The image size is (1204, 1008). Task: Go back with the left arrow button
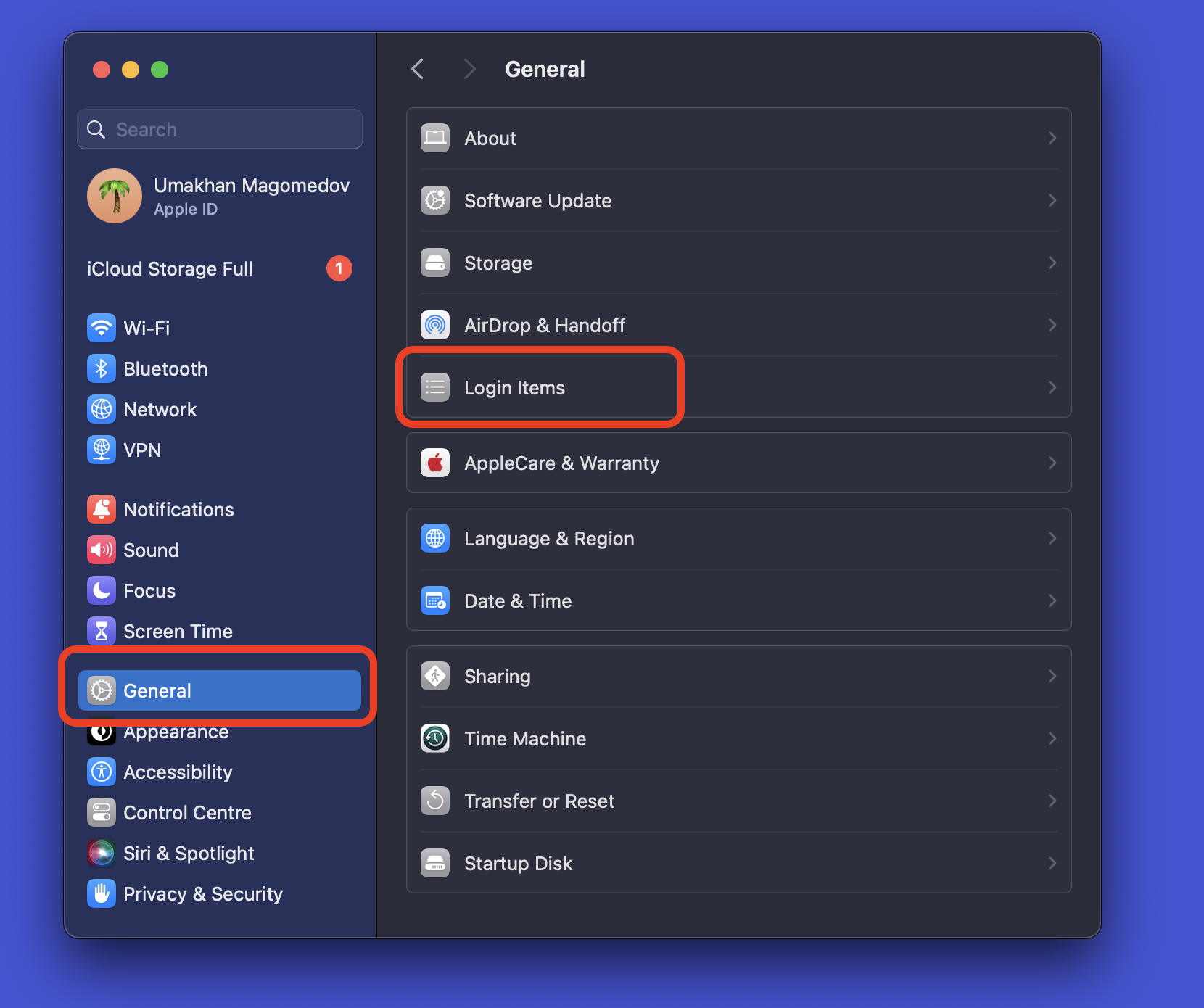418,69
